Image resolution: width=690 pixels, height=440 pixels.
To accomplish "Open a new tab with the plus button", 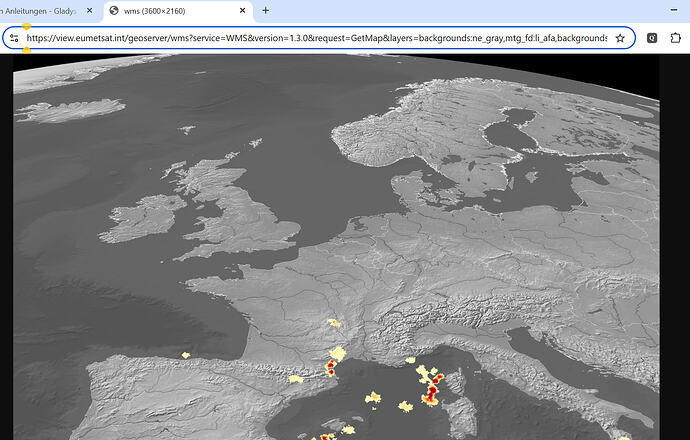I will (265, 11).
